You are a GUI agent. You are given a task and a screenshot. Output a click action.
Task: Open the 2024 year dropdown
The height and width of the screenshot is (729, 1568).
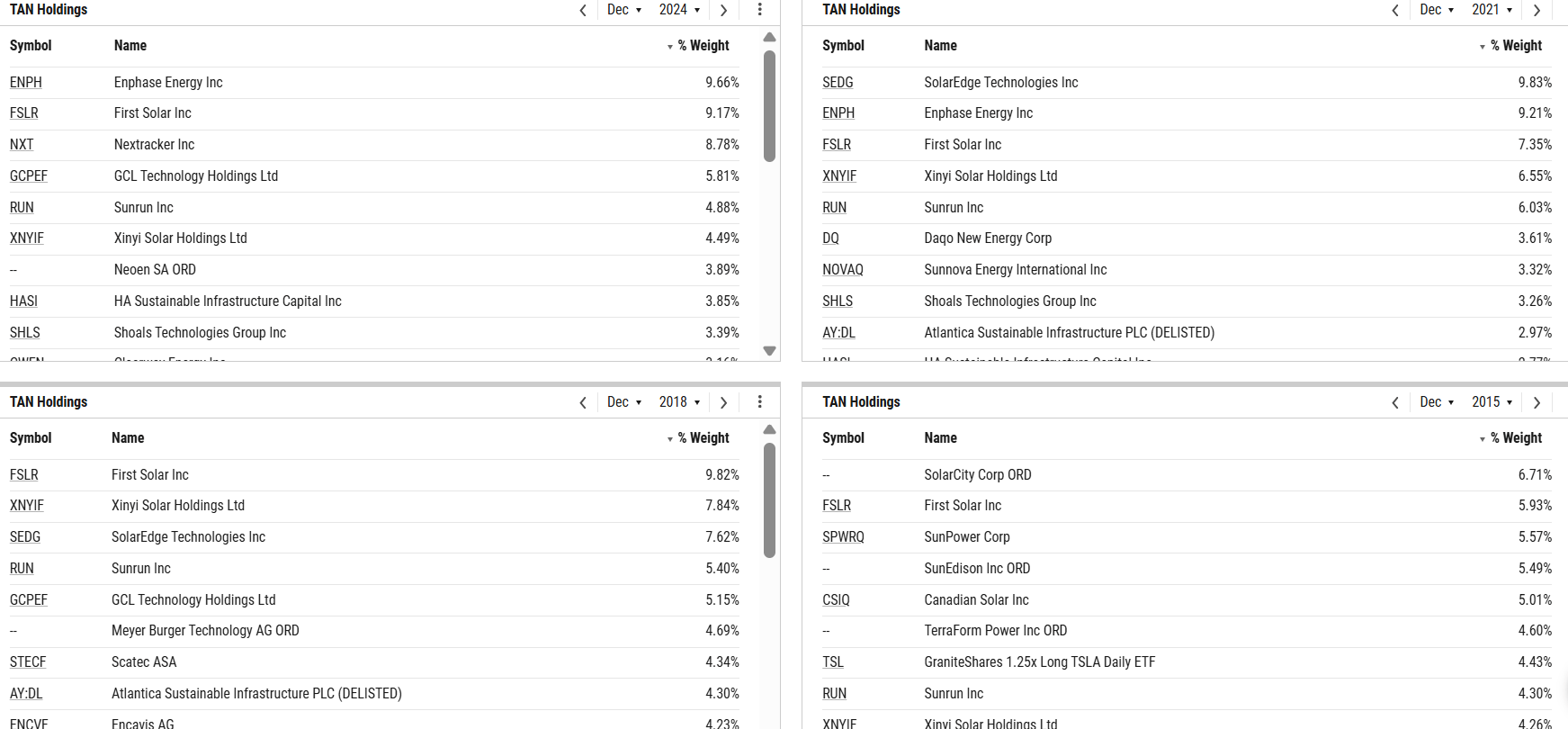tap(679, 10)
